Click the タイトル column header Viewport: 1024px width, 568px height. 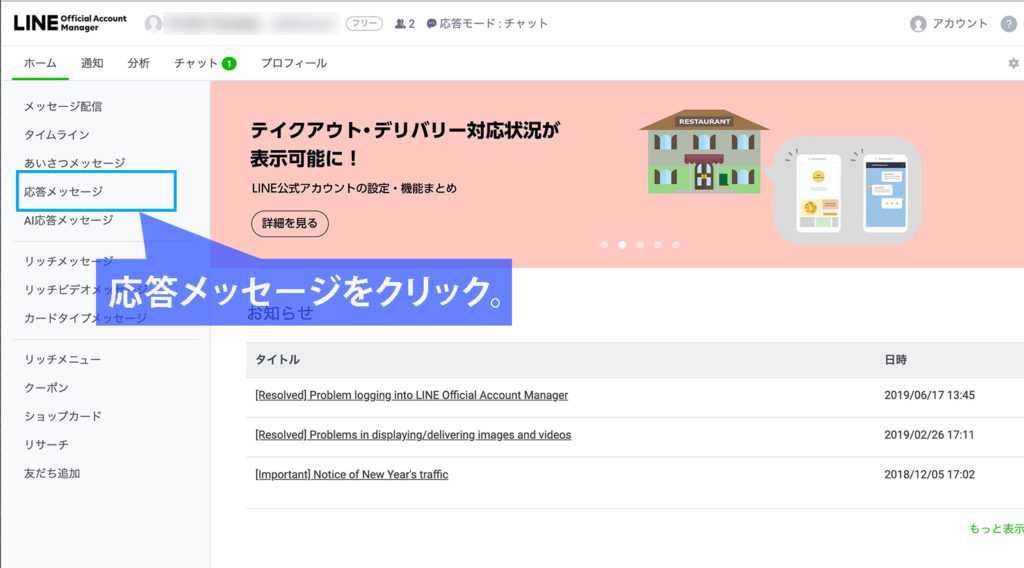click(278, 360)
